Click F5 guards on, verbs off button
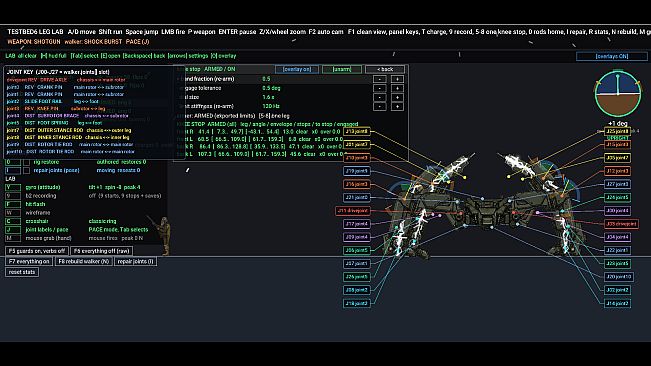Viewport: 651px width, 366px height. click(x=37, y=251)
